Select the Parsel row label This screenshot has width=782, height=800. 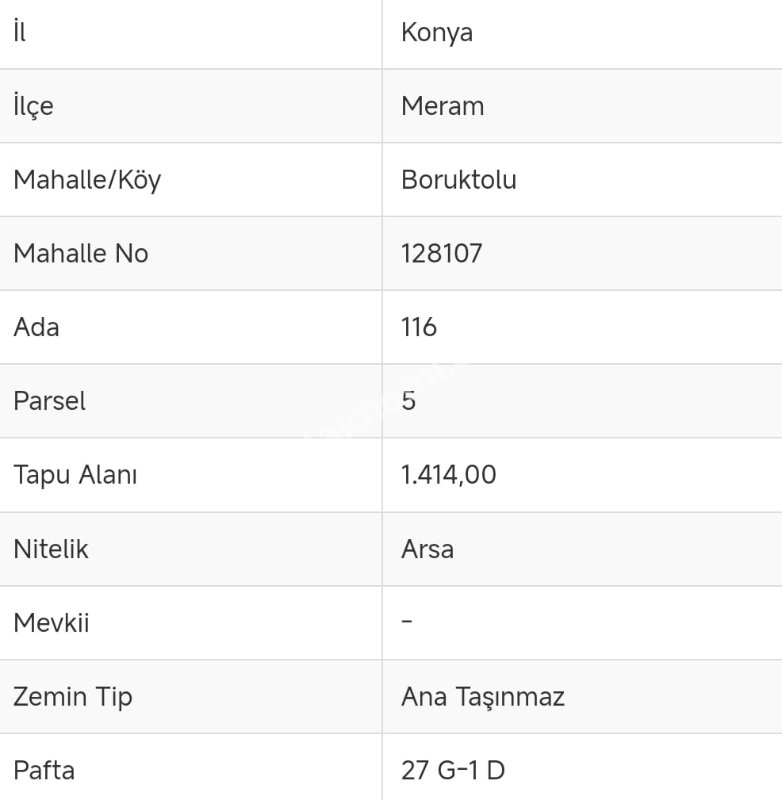click(x=49, y=401)
